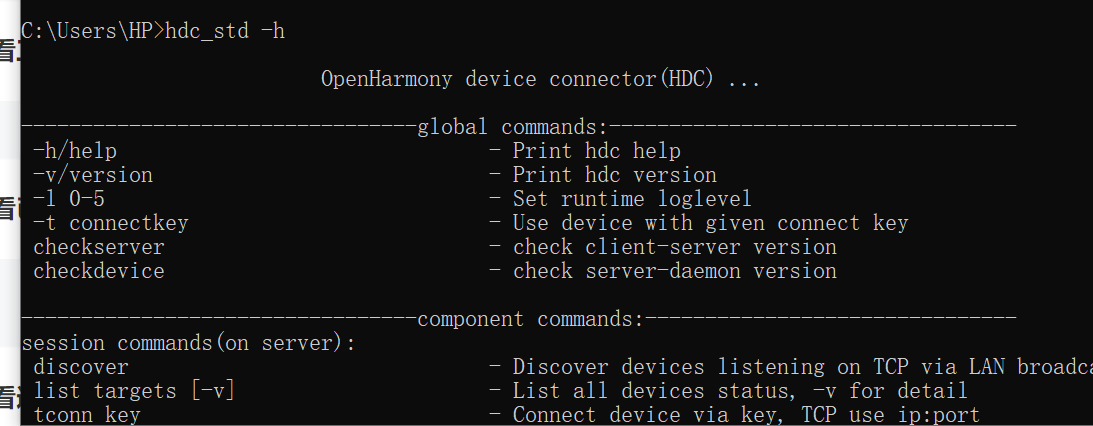Click the check client-server version description
Image resolution: width=1093 pixels, height=426 pixels.
click(674, 247)
